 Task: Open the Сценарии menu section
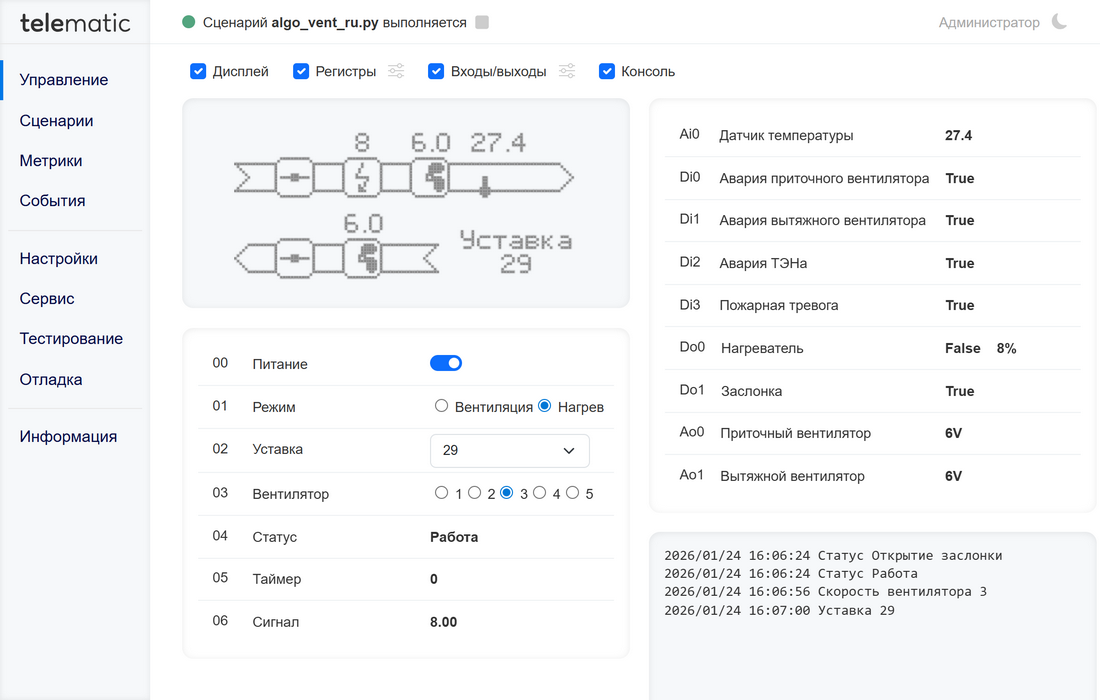(x=56, y=121)
